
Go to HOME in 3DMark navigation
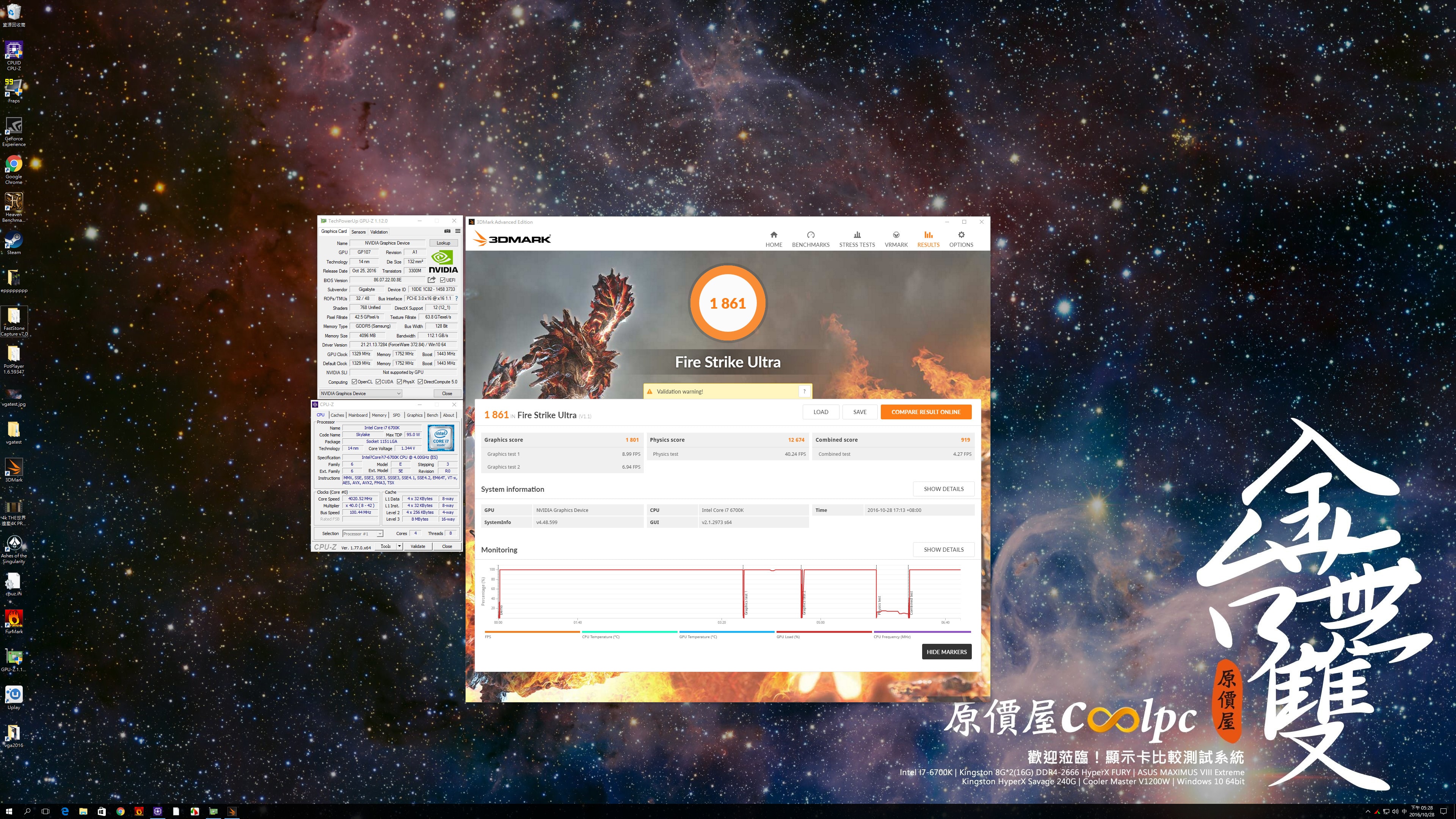tap(774, 239)
